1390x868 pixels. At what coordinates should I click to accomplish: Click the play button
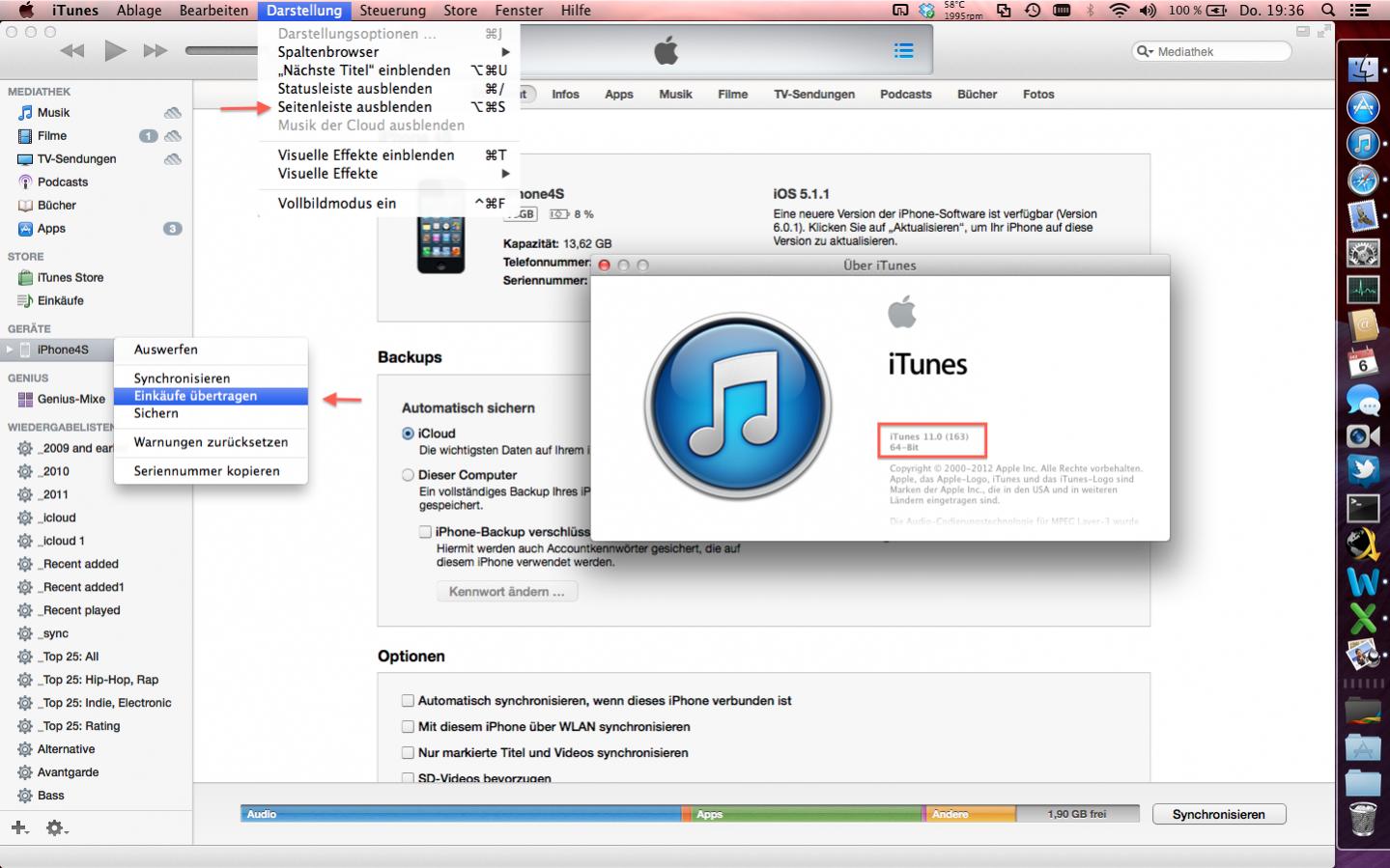click(x=115, y=50)
